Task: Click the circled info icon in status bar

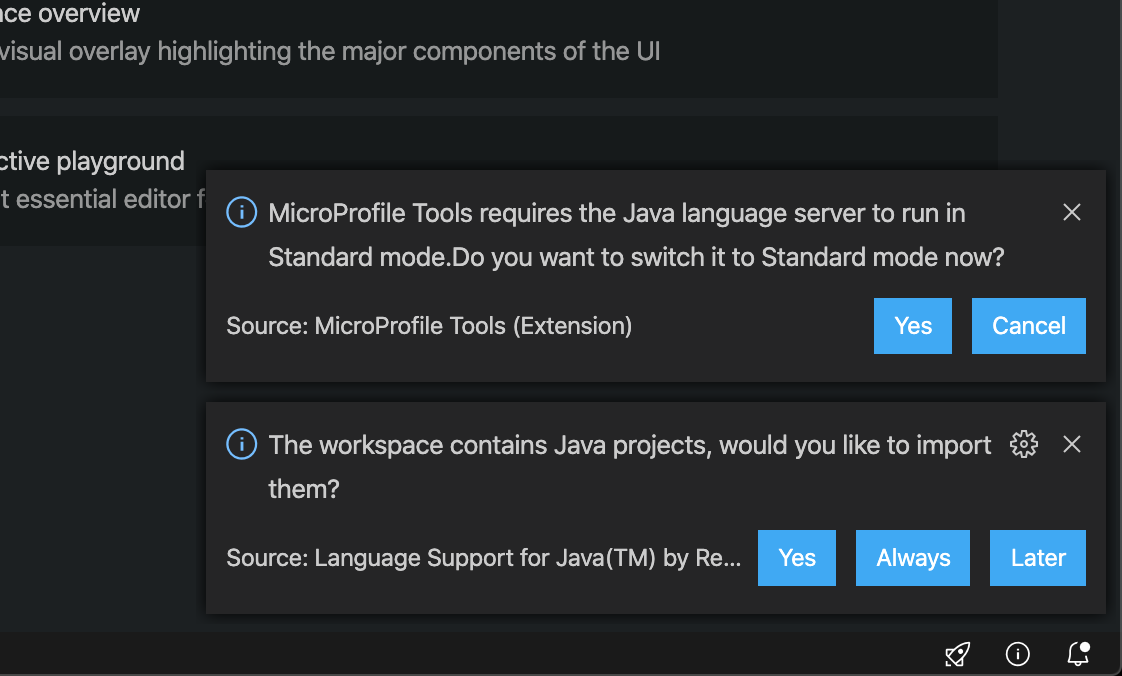Action: pos(1017,654)
